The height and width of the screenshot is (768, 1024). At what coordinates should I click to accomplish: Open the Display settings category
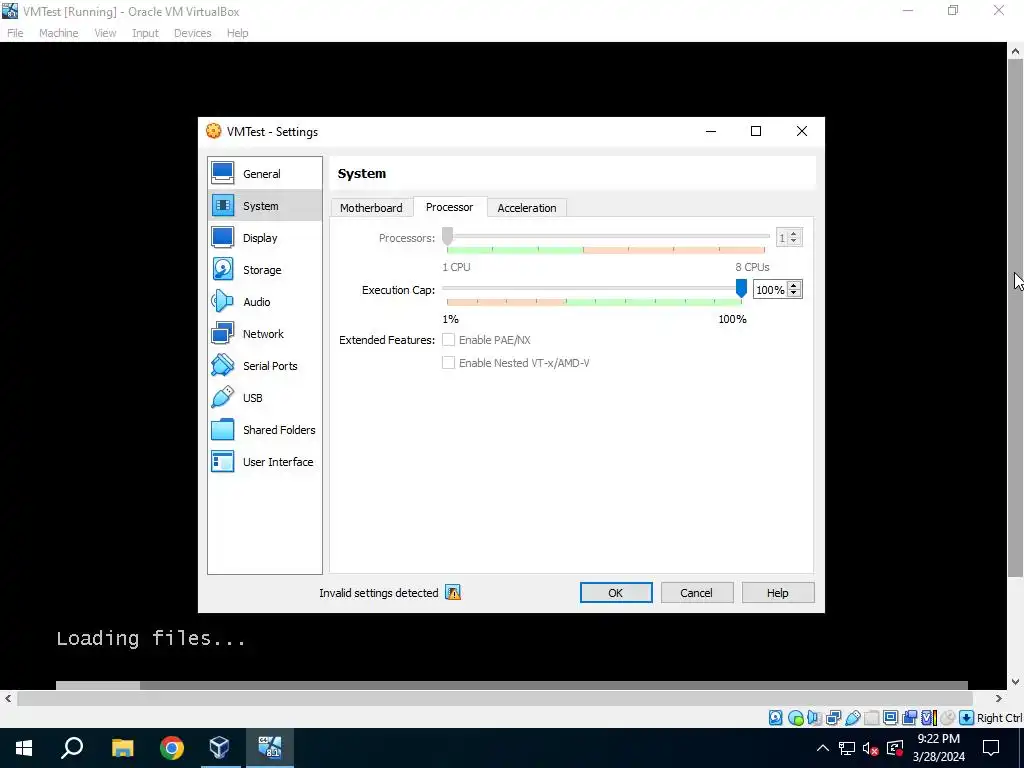point(264,238)
